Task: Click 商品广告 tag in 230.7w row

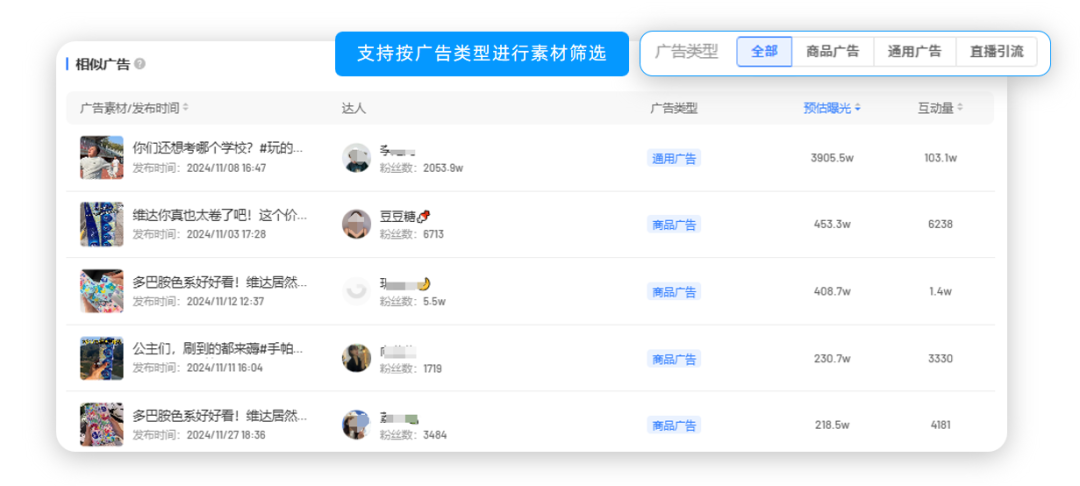Action: [674, 359]
